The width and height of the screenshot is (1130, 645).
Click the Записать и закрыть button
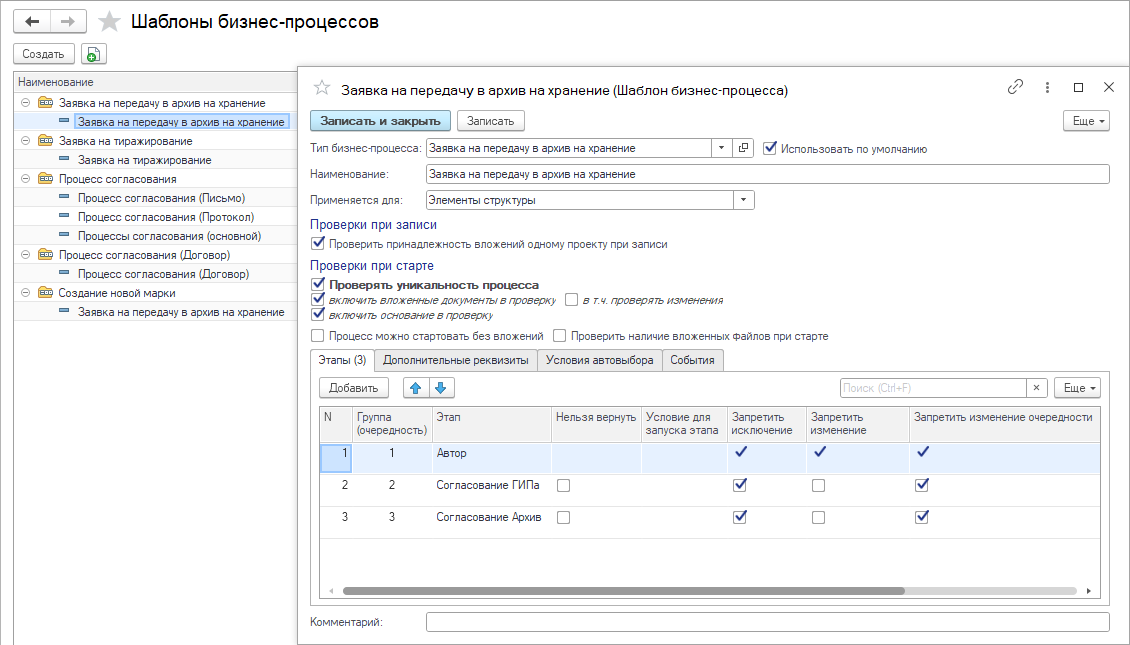click(x=380, y=121)
